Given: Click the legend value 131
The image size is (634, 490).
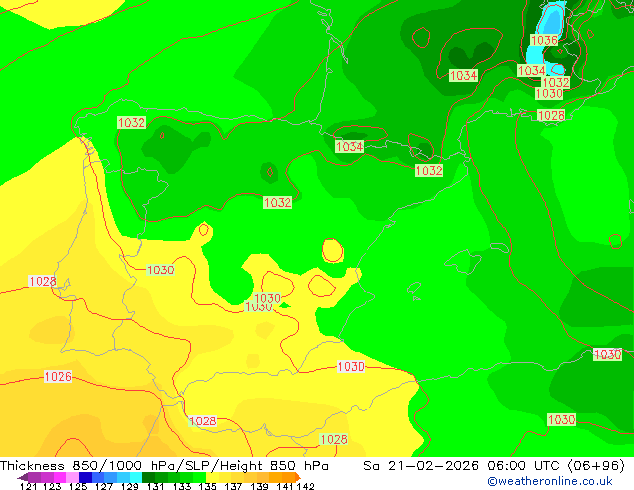Looking at the screenshot, I should point(155,486).
